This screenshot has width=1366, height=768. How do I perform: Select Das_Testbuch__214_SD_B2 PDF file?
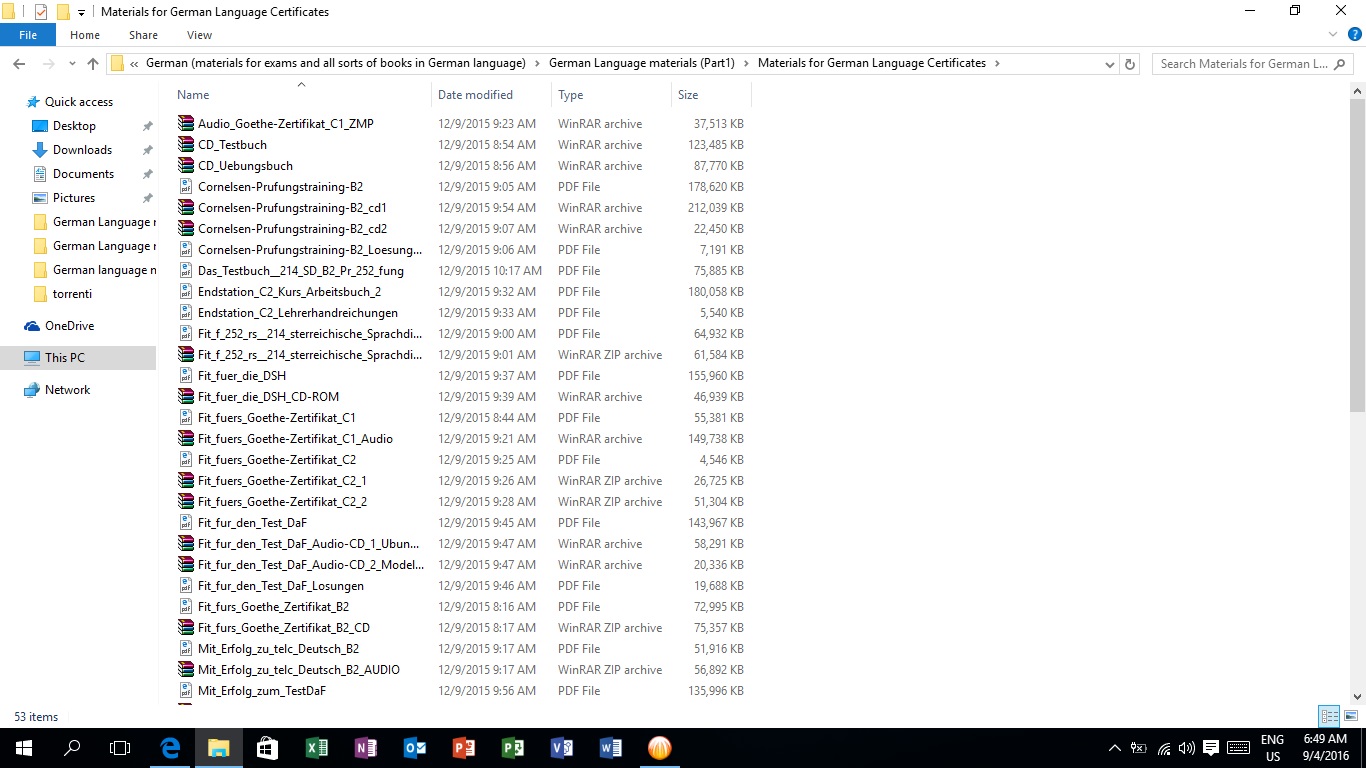[x=300, y=271]
